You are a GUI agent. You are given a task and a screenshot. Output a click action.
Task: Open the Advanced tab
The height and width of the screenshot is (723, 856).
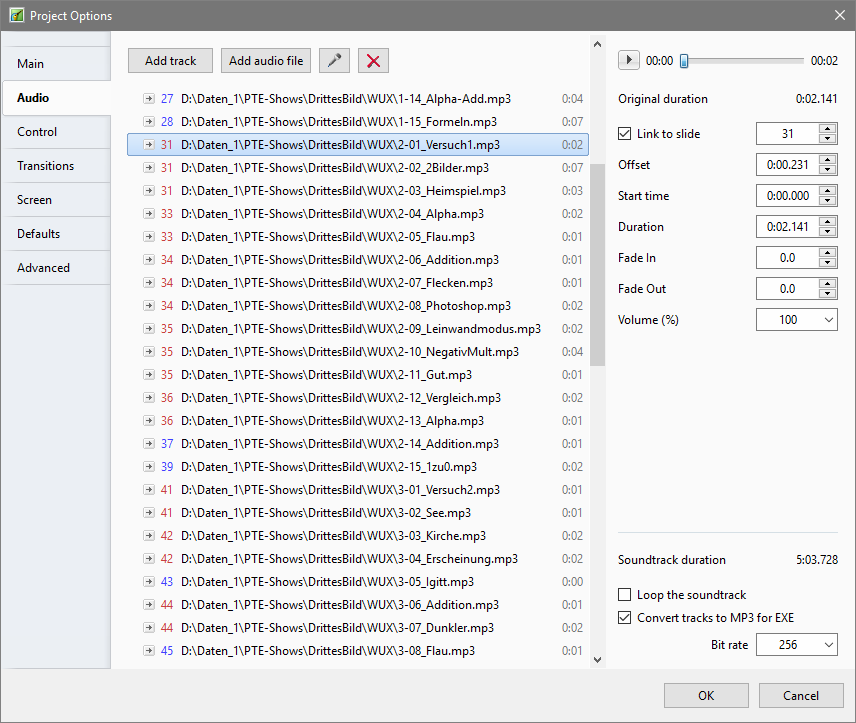pyautogui.click(x=44, y=268)
